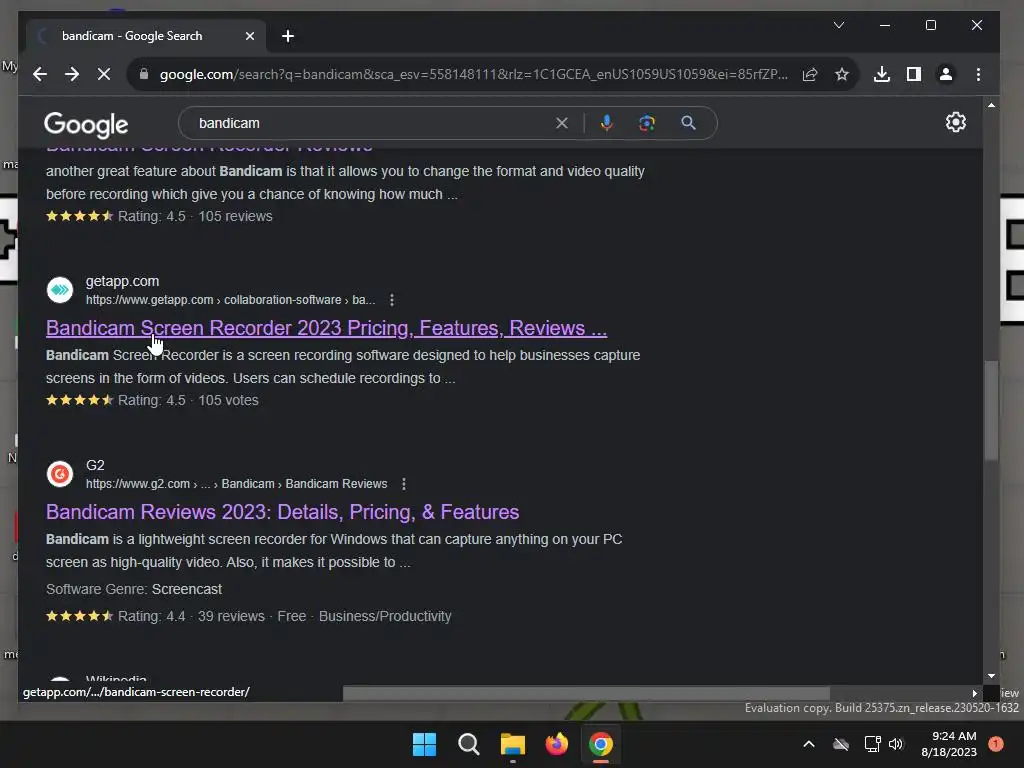Open more options for getapp.com result
Viewport: 1024px width, 768px height.
(x=392, y=300)
